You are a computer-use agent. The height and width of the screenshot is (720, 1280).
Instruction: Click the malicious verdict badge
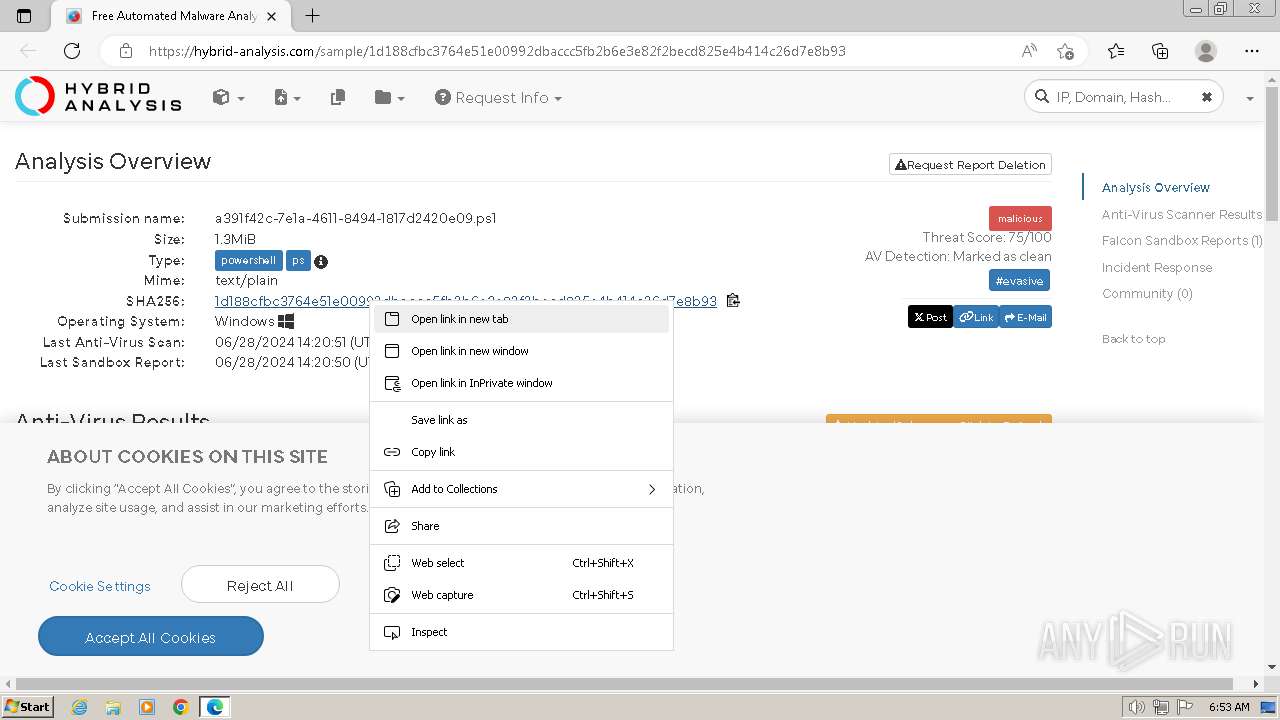pyautogui.click(x=1020, y=218)
